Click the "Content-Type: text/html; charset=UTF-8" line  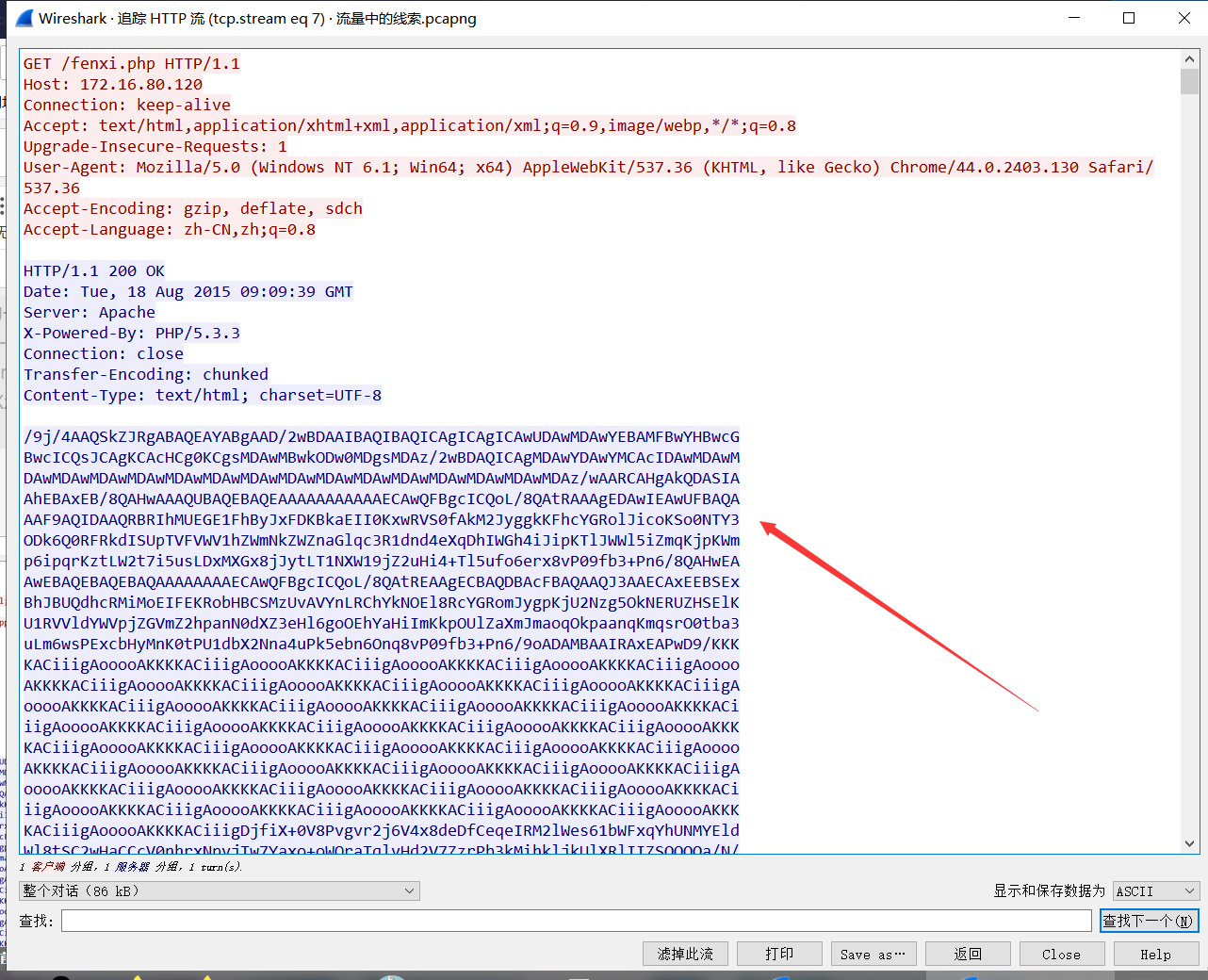point(203,395)
